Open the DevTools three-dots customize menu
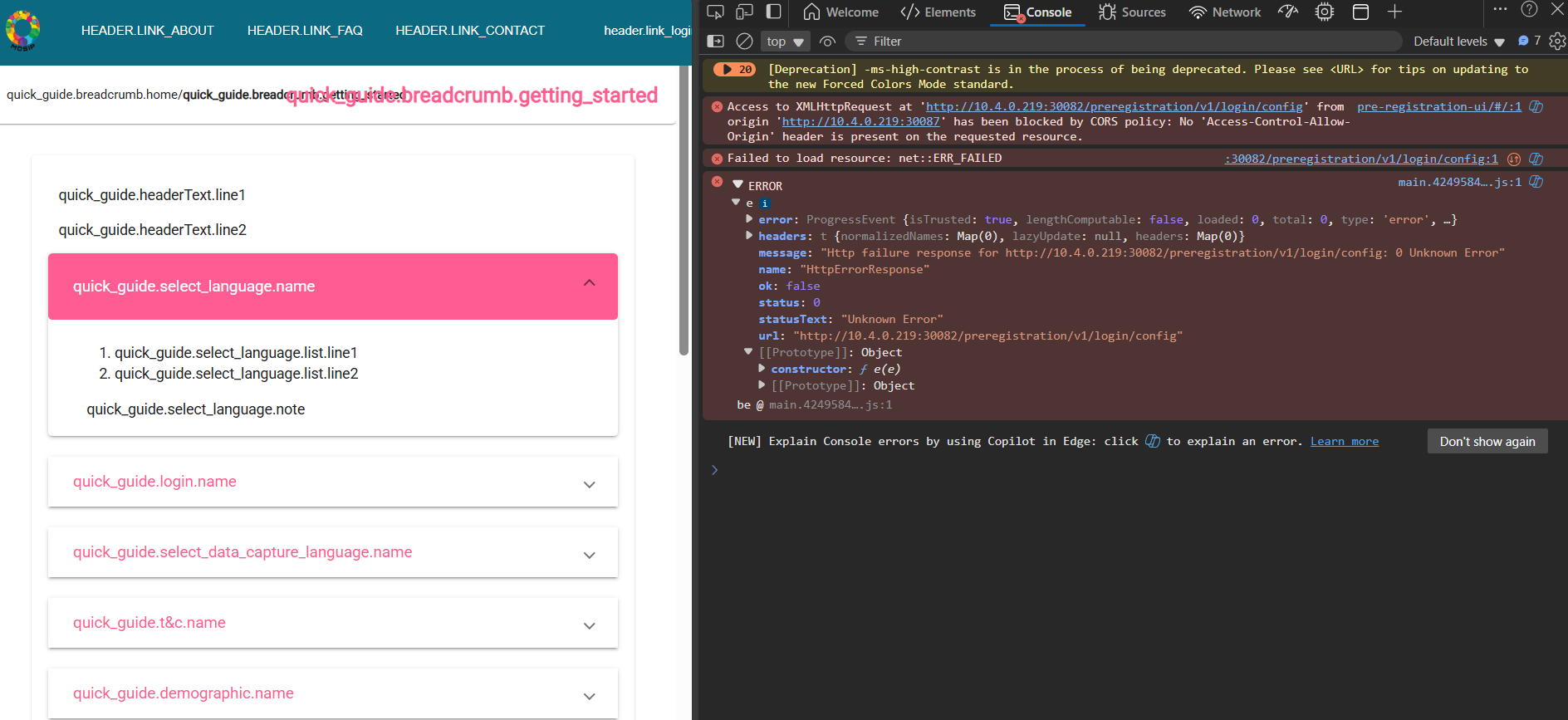 point(1500,9)
